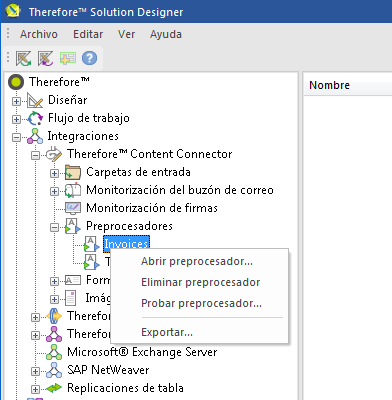This screenshot has width=392, height=400.
Task: Select Replicaciones de tabla label
Action: 125,388
